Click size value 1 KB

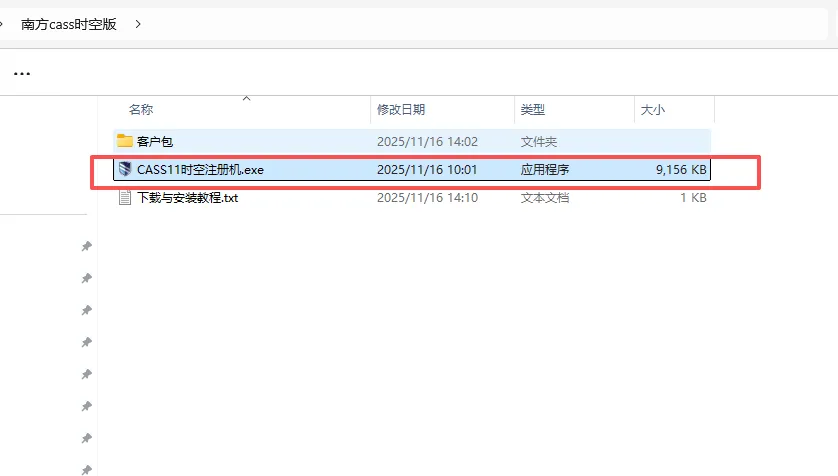point(693,198)
